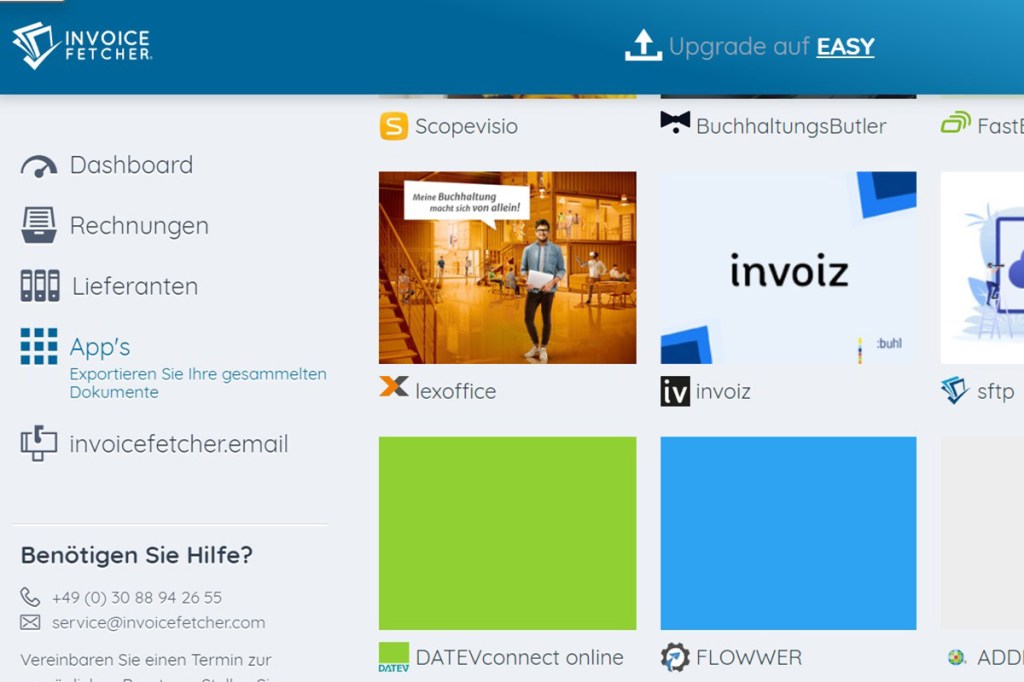Click the Lieferanten binders icon
This screenshot has height=682, width=1024.
tap(40, 286)
